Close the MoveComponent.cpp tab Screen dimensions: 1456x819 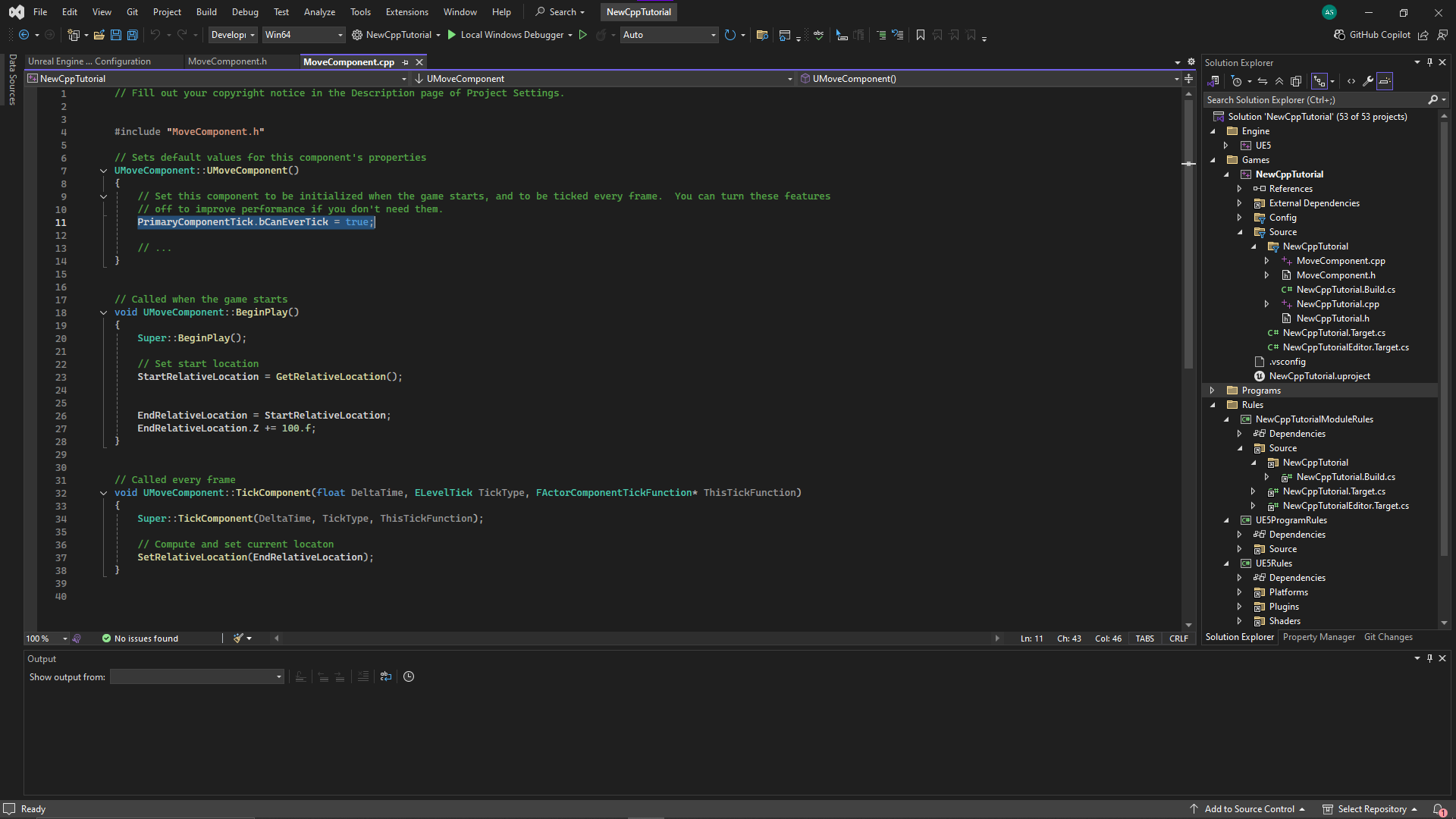(419, 62)
